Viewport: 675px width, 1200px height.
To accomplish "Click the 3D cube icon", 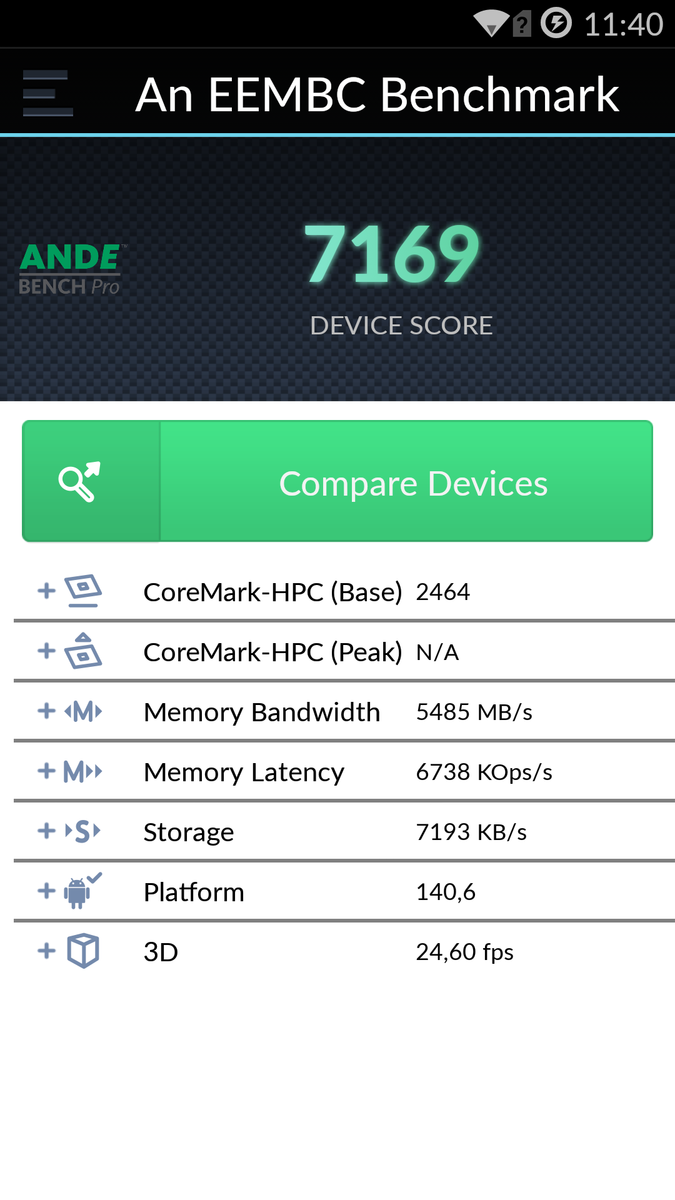I will pyautogui.click(x=83, y=950).
